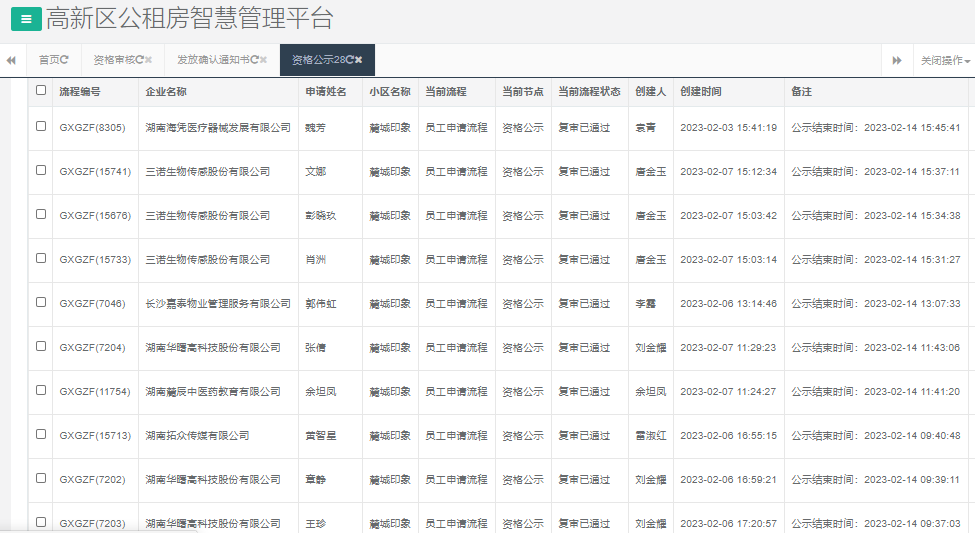
Task: Click company 湖南麓辰中医药教育有限公司
Action: 213,392
